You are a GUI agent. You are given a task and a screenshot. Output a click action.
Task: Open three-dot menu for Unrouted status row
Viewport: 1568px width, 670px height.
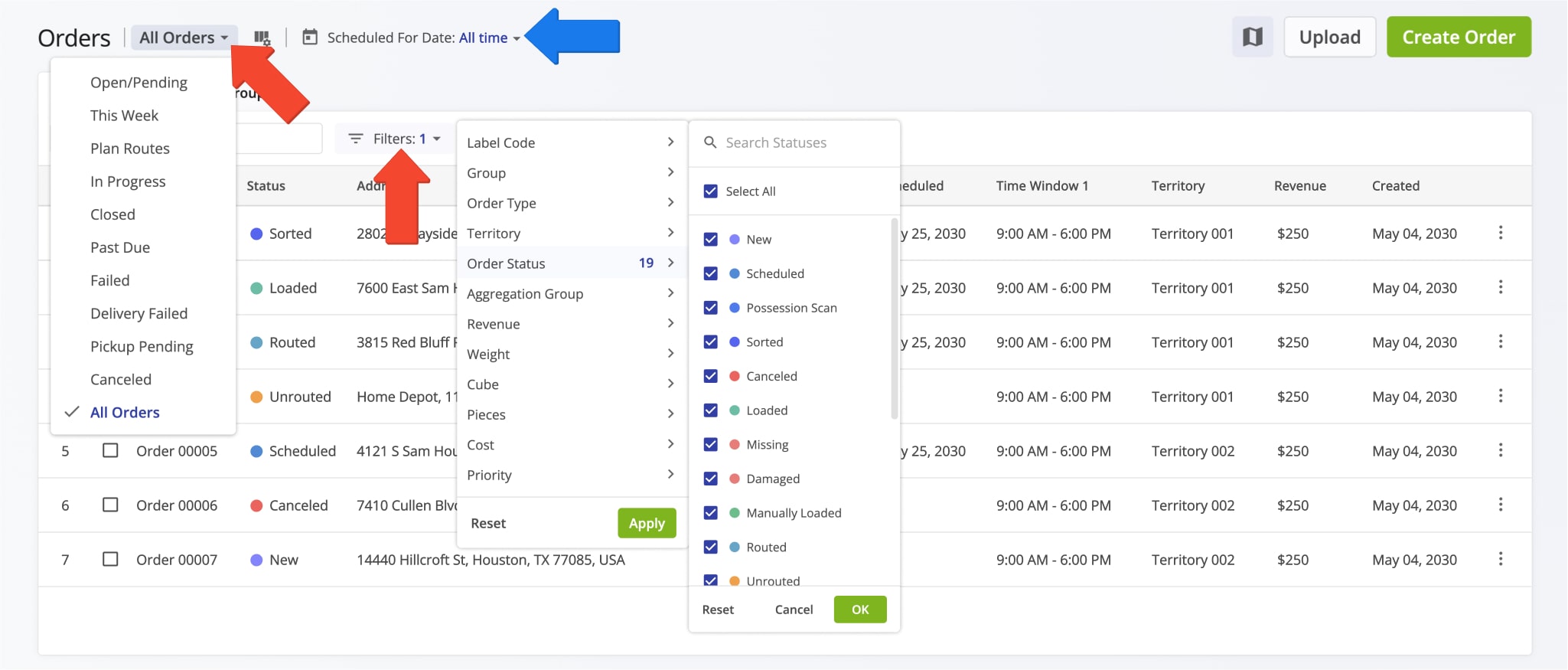[x=1500, y=396]
